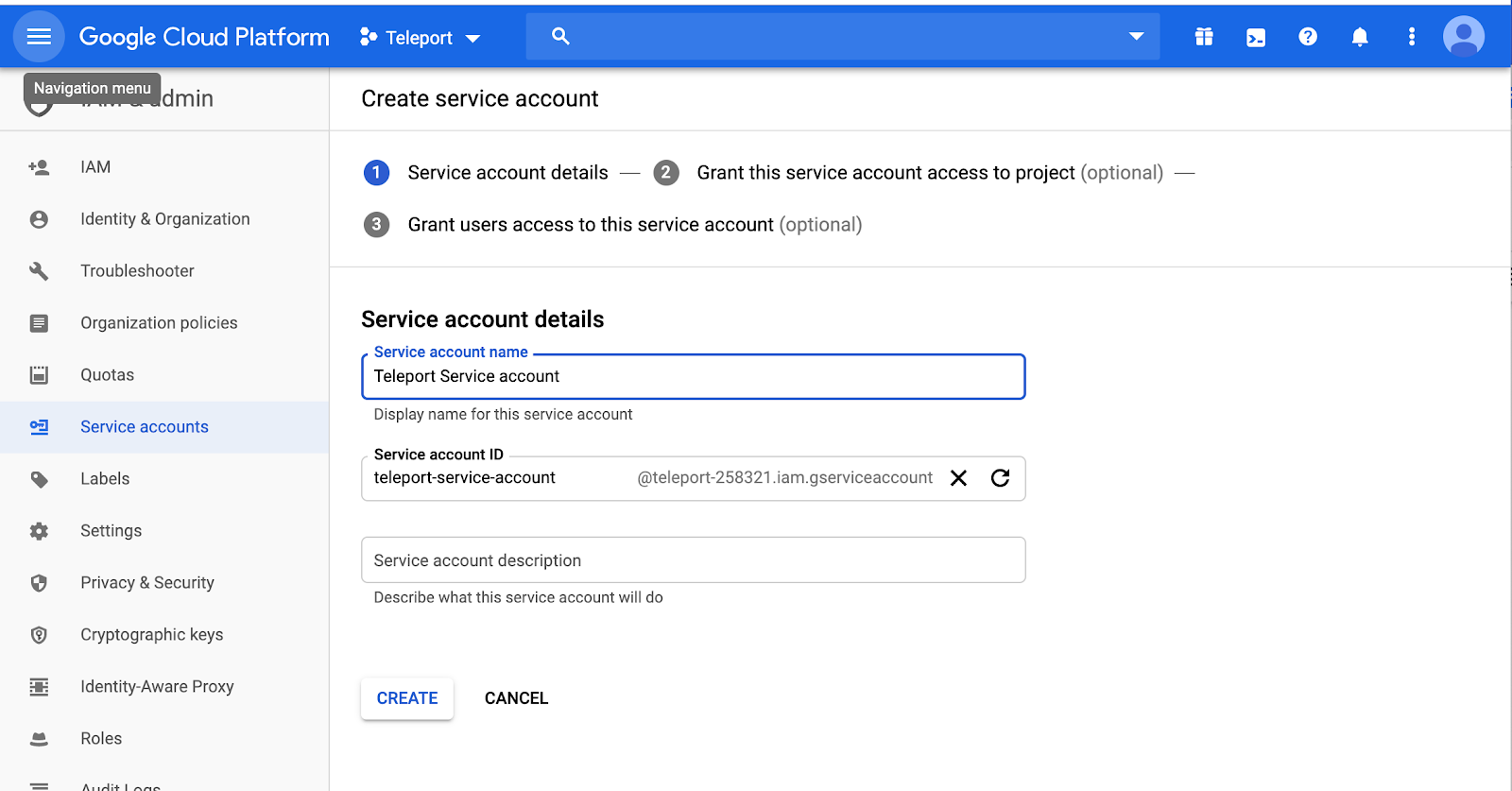Click the Organization policies list icon
The image size is (1512, 791).
point(39,323)
